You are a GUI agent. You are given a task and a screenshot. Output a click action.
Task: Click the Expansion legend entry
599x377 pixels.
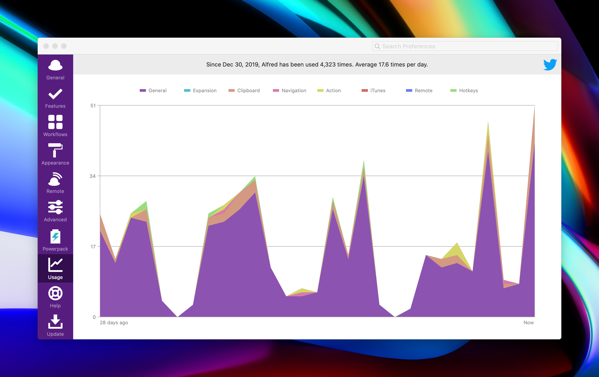click(200, 91)
